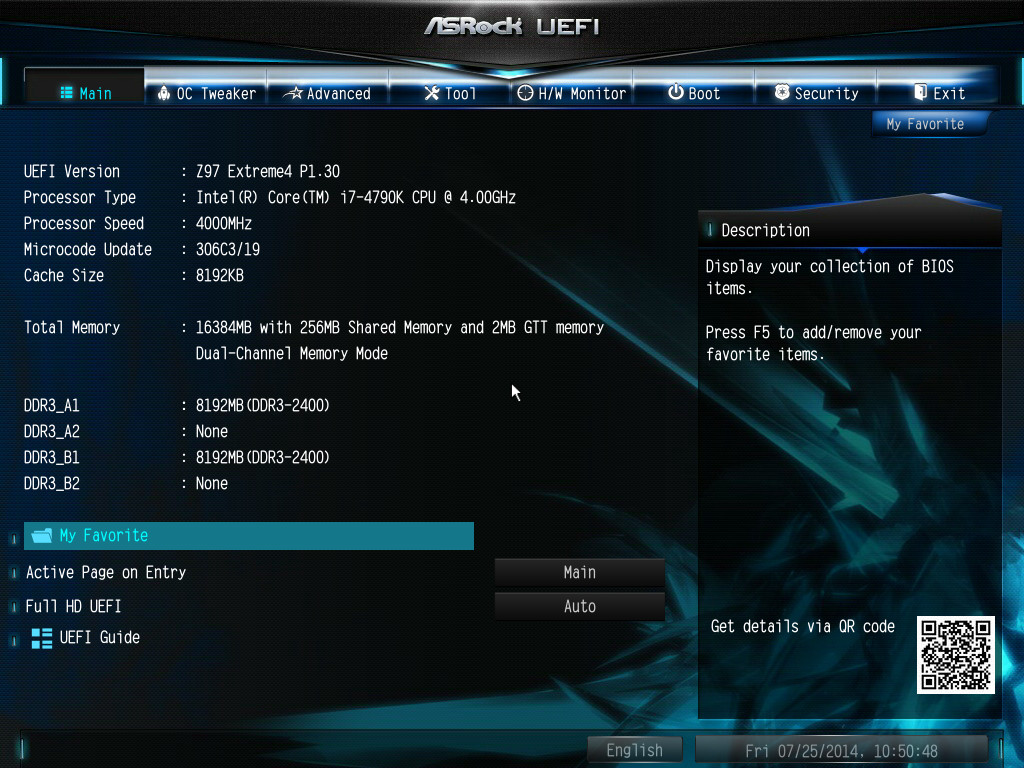This screenshot has width=1024, height=768.
Task: Click the Dual-Channel Memory Mode text
Action: click(x=291, y=353)
